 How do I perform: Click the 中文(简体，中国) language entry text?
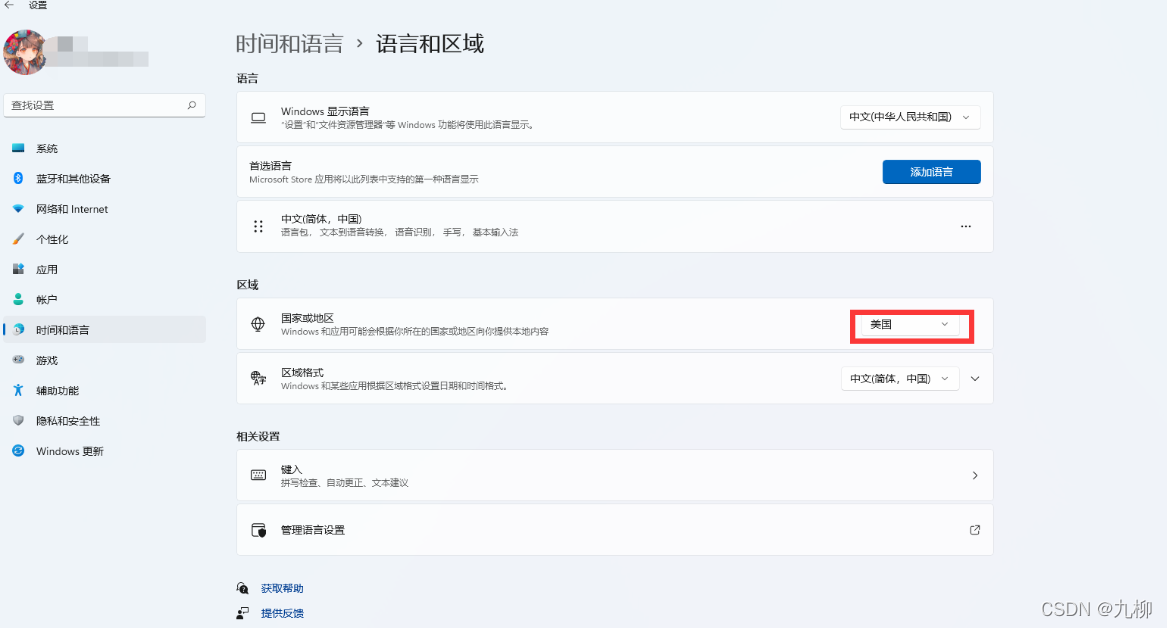321,219
